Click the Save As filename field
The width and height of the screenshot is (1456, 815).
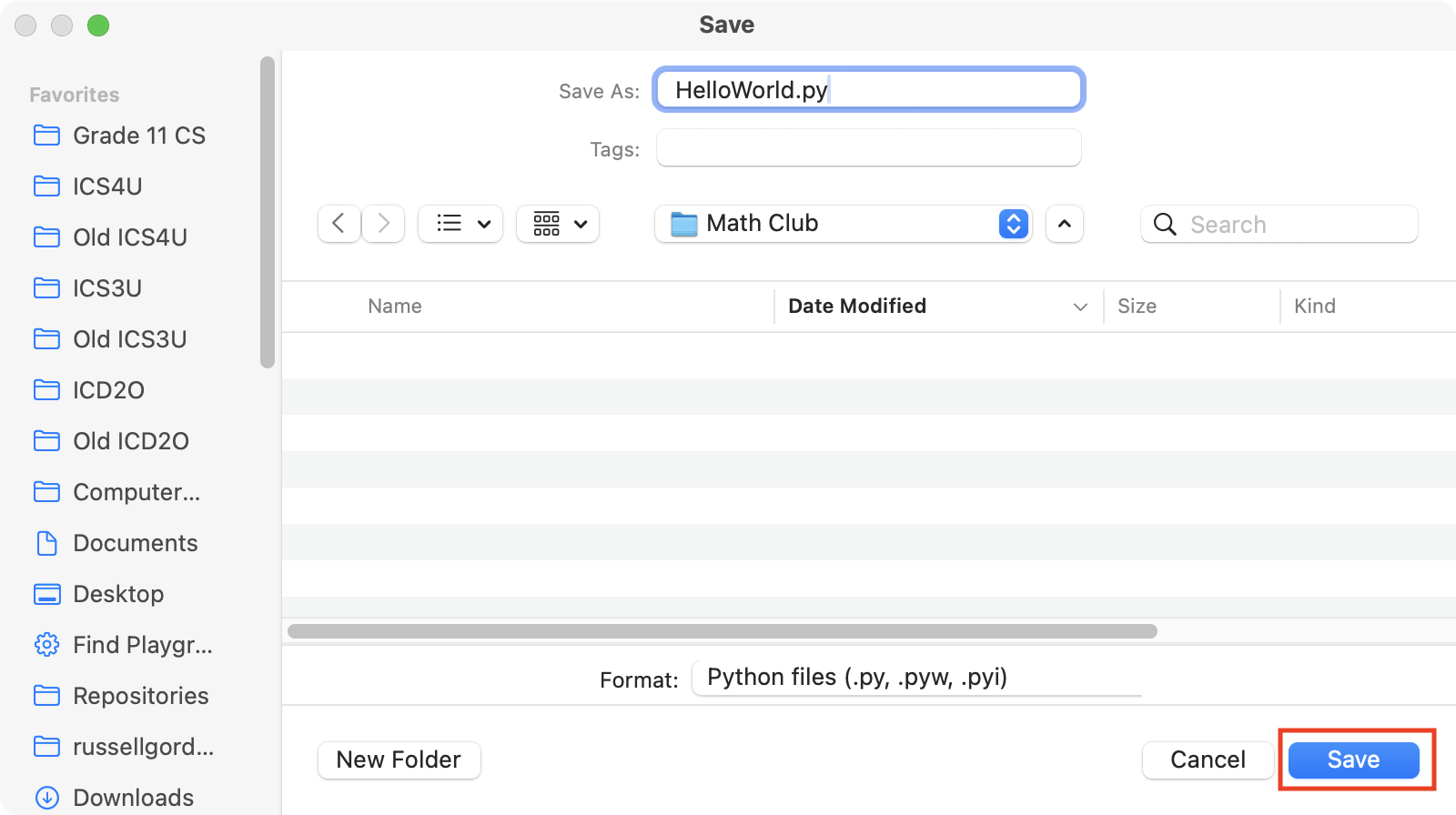868,90
